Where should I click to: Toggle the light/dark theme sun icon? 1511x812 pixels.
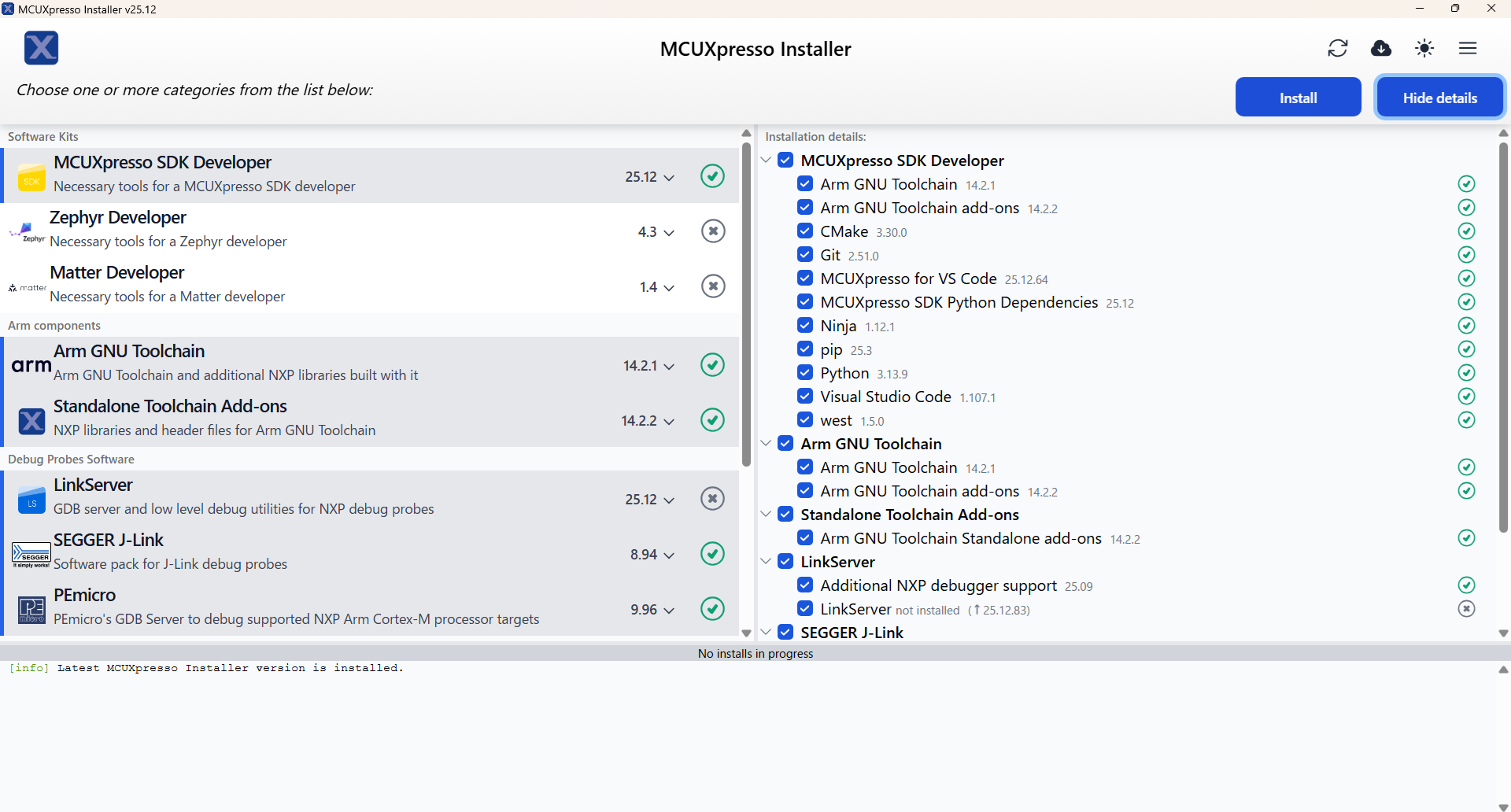coord(1424,48)
